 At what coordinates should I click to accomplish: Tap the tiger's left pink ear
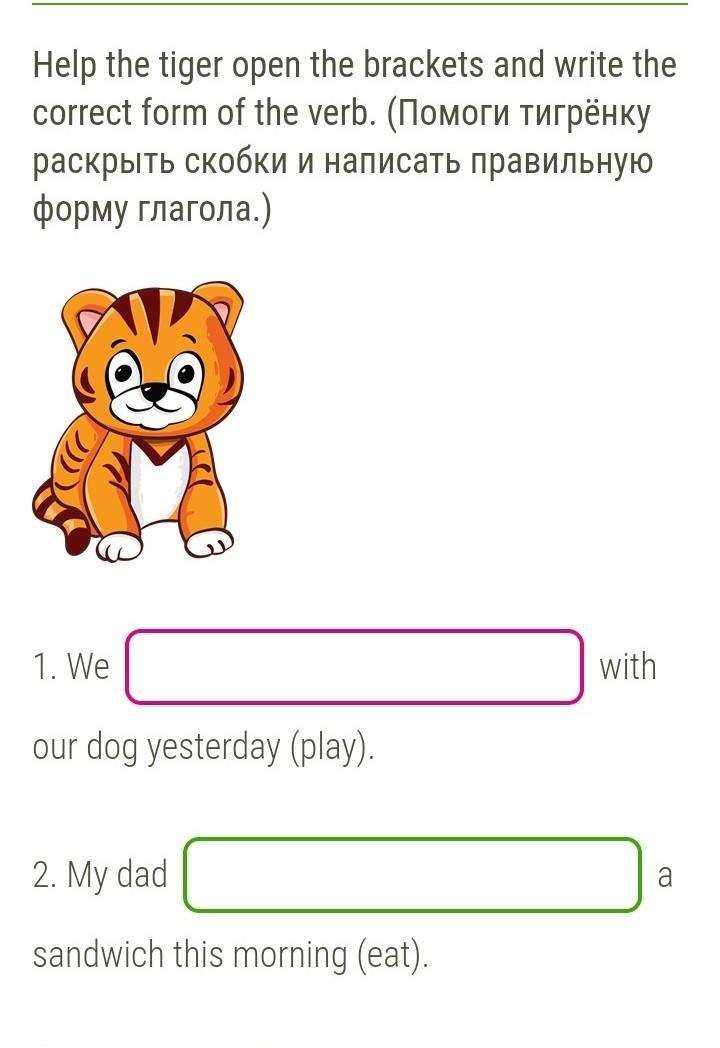point(90,318)
